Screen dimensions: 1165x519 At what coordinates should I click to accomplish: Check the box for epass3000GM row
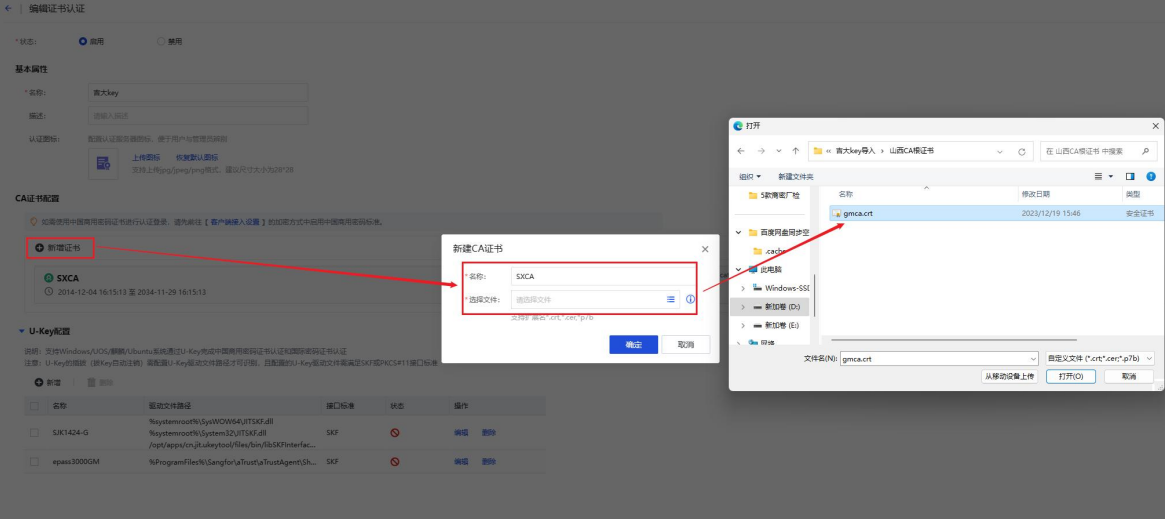34,462
